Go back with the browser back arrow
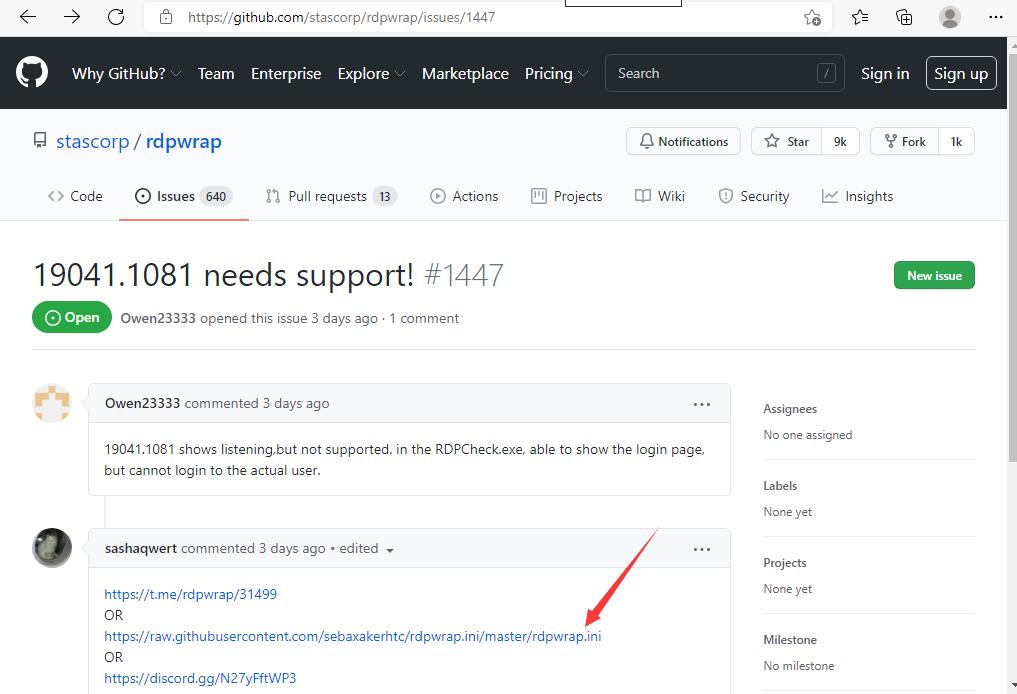The width and height of the screenshot is (1017, 694). coord(28,17)
